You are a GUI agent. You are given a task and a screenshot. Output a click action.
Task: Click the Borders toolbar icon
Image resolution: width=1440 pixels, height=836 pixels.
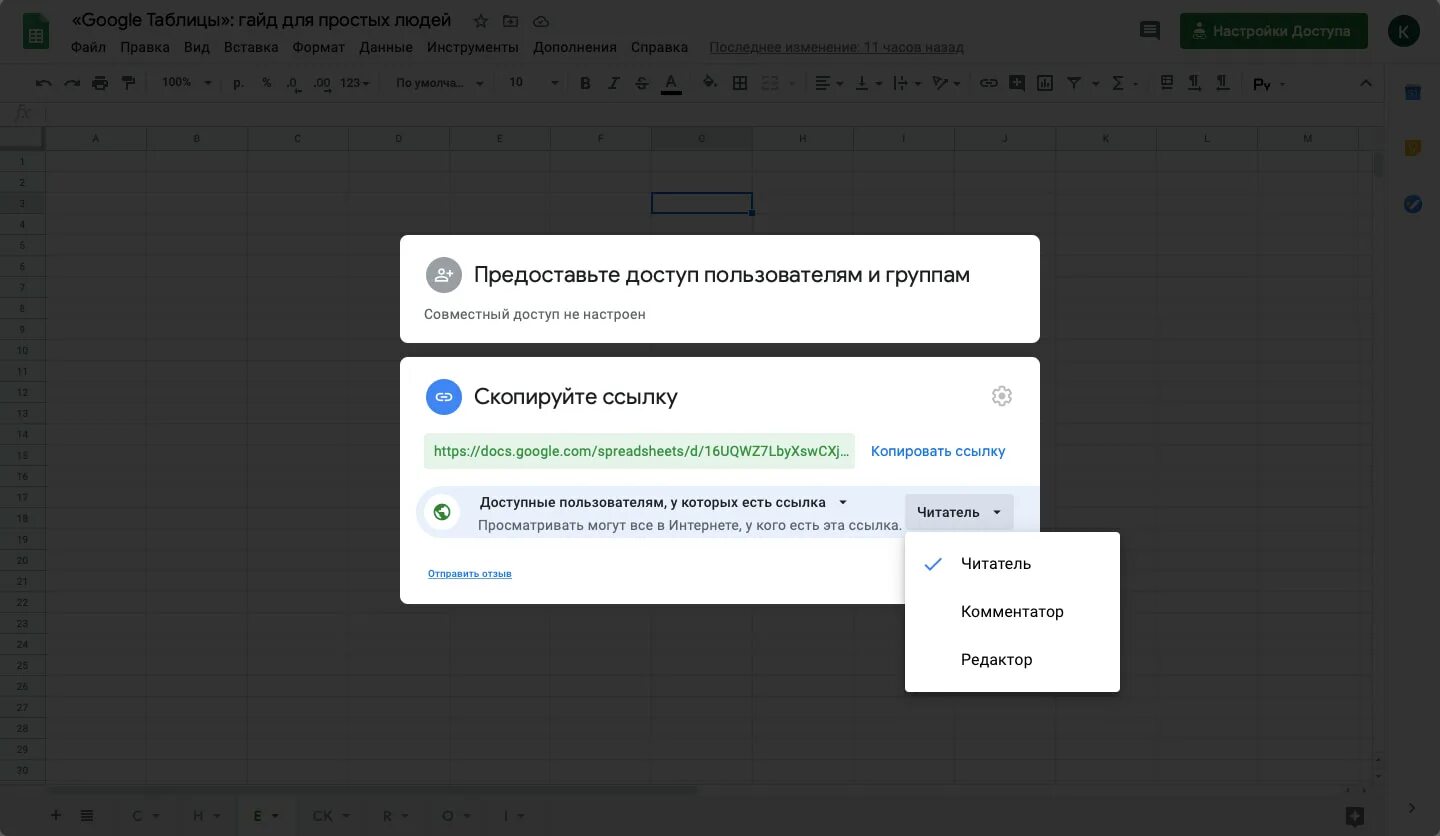[740, 83]
